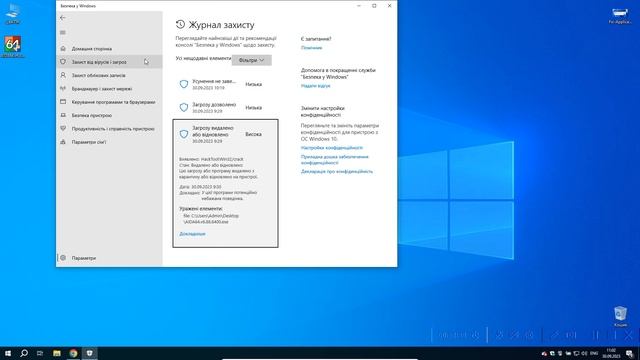This screenshot has width=640, height=360.
Task: Open the This PC desktop icon
Action: coord(13,13)
